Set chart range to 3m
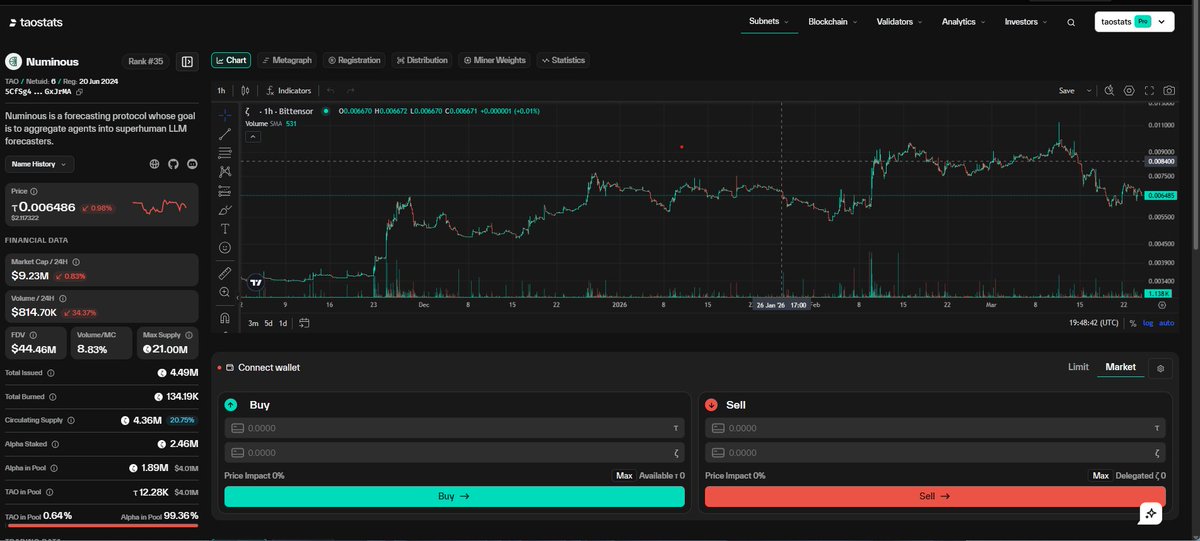This screenshot has height=541, width=1200. [x=254, y=323]
